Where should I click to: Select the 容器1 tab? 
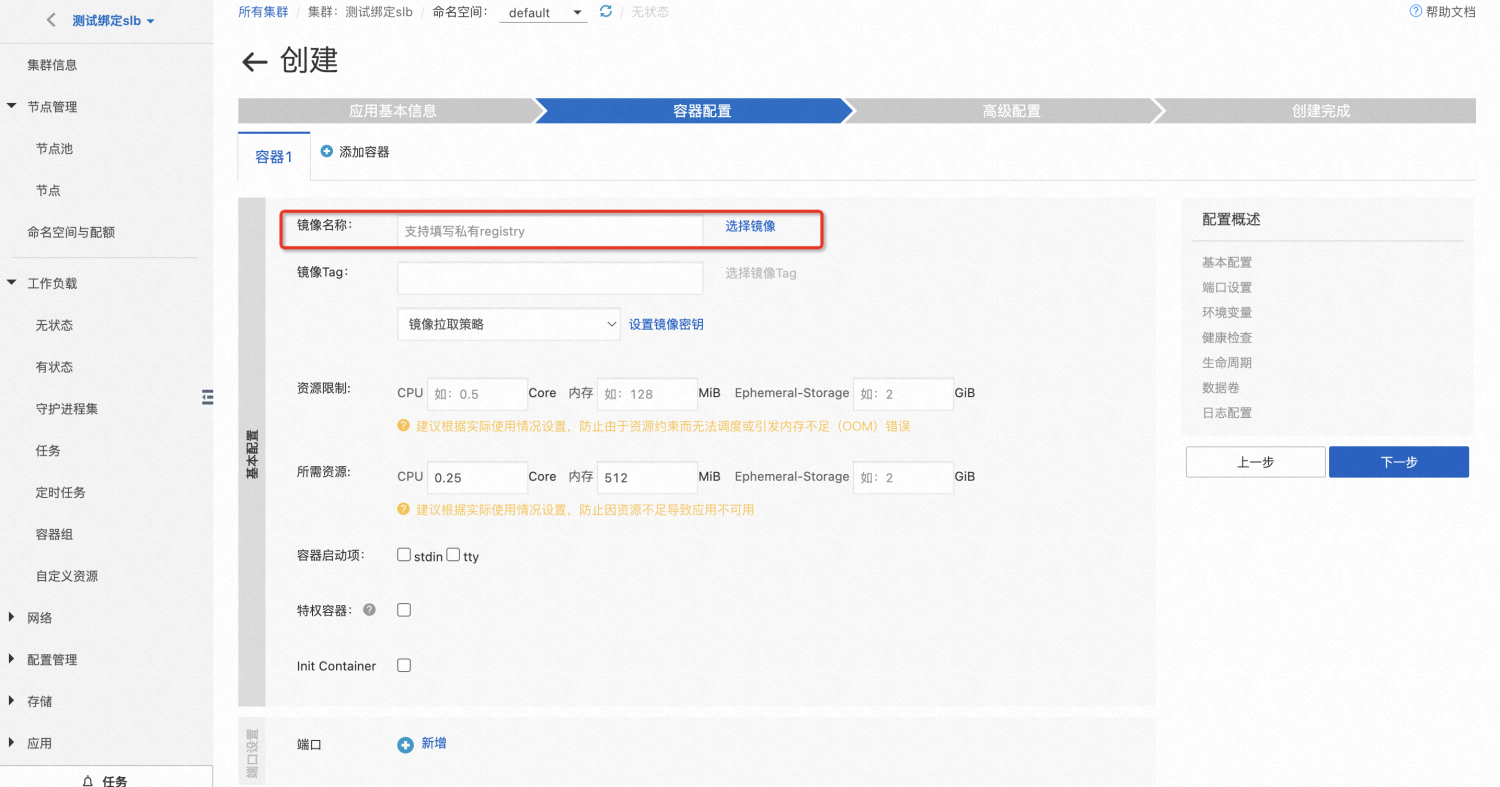(x=274, y=157)
